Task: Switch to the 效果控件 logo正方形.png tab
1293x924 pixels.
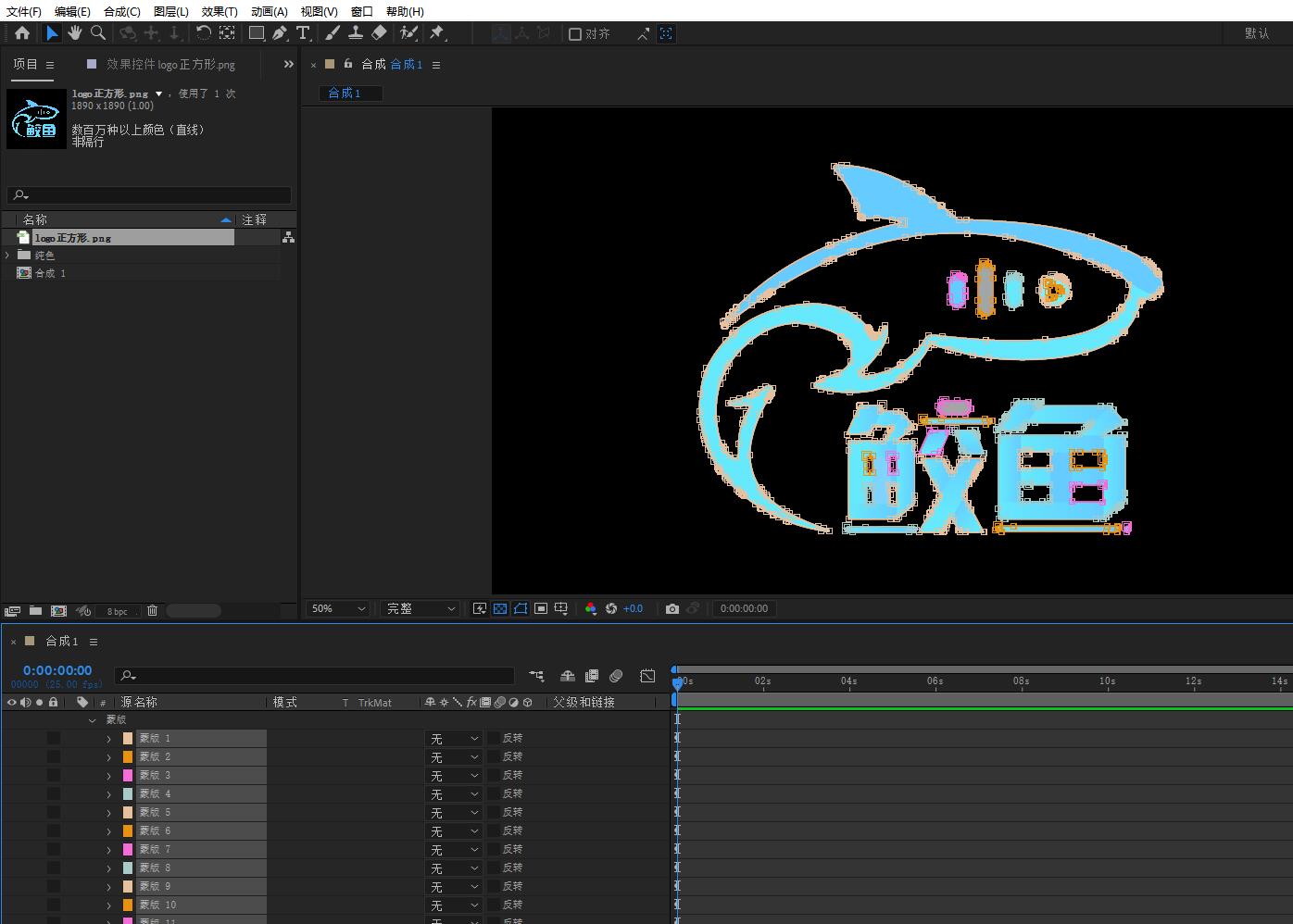Action: click(170, 64)
